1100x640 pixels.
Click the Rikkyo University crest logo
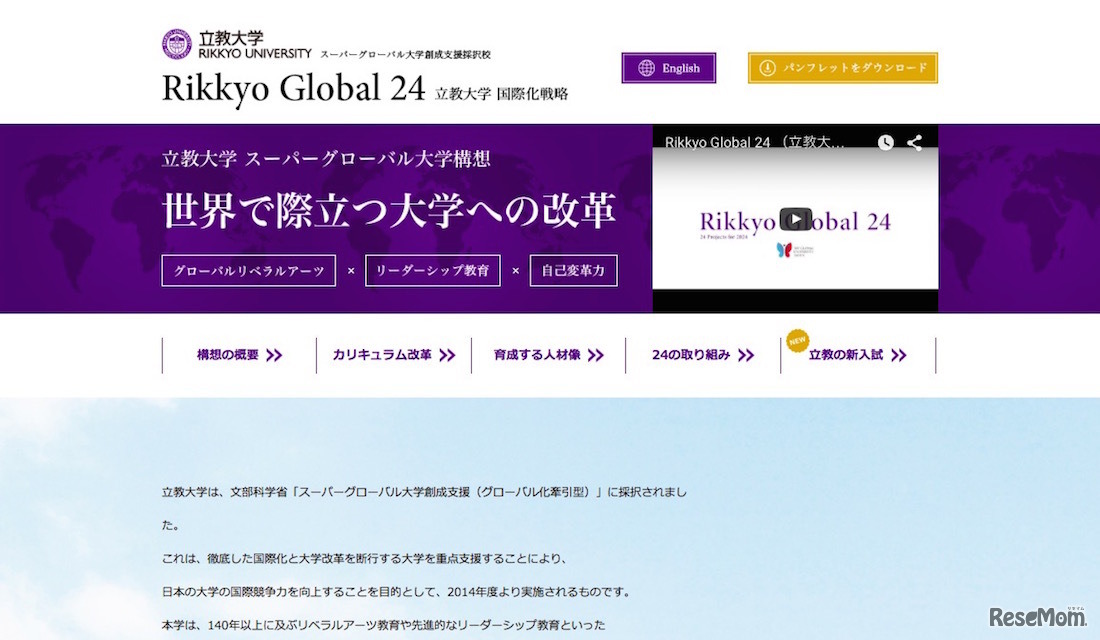click(x=177, y=42)
